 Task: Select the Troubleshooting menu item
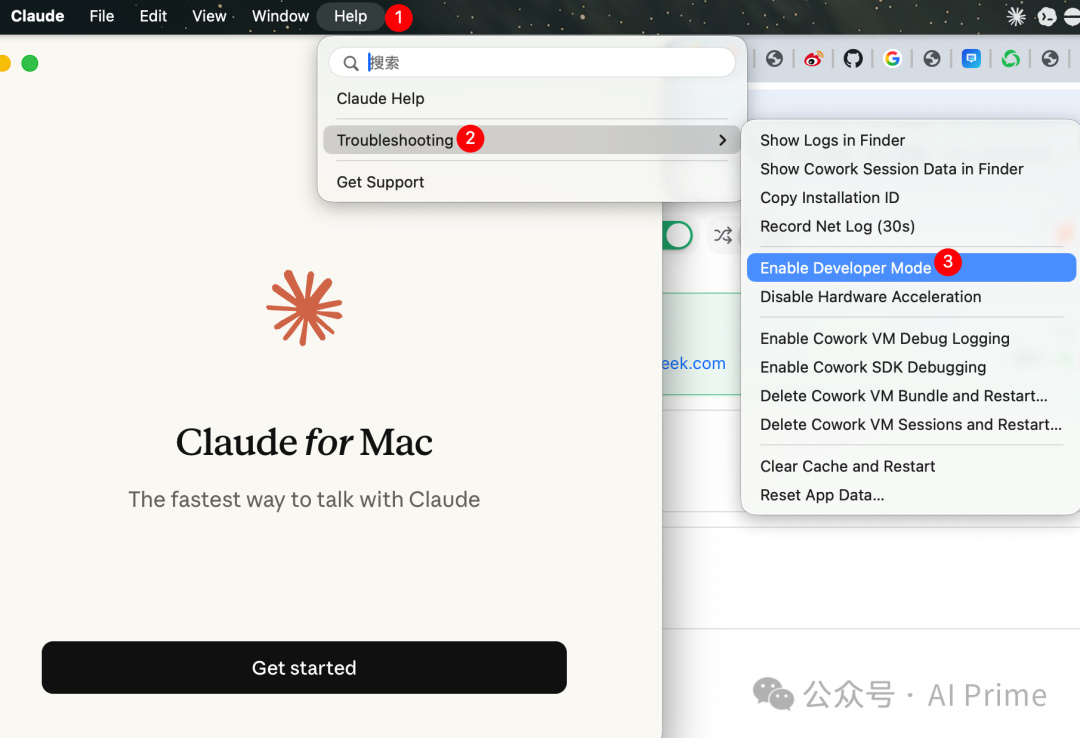point(532,141)
